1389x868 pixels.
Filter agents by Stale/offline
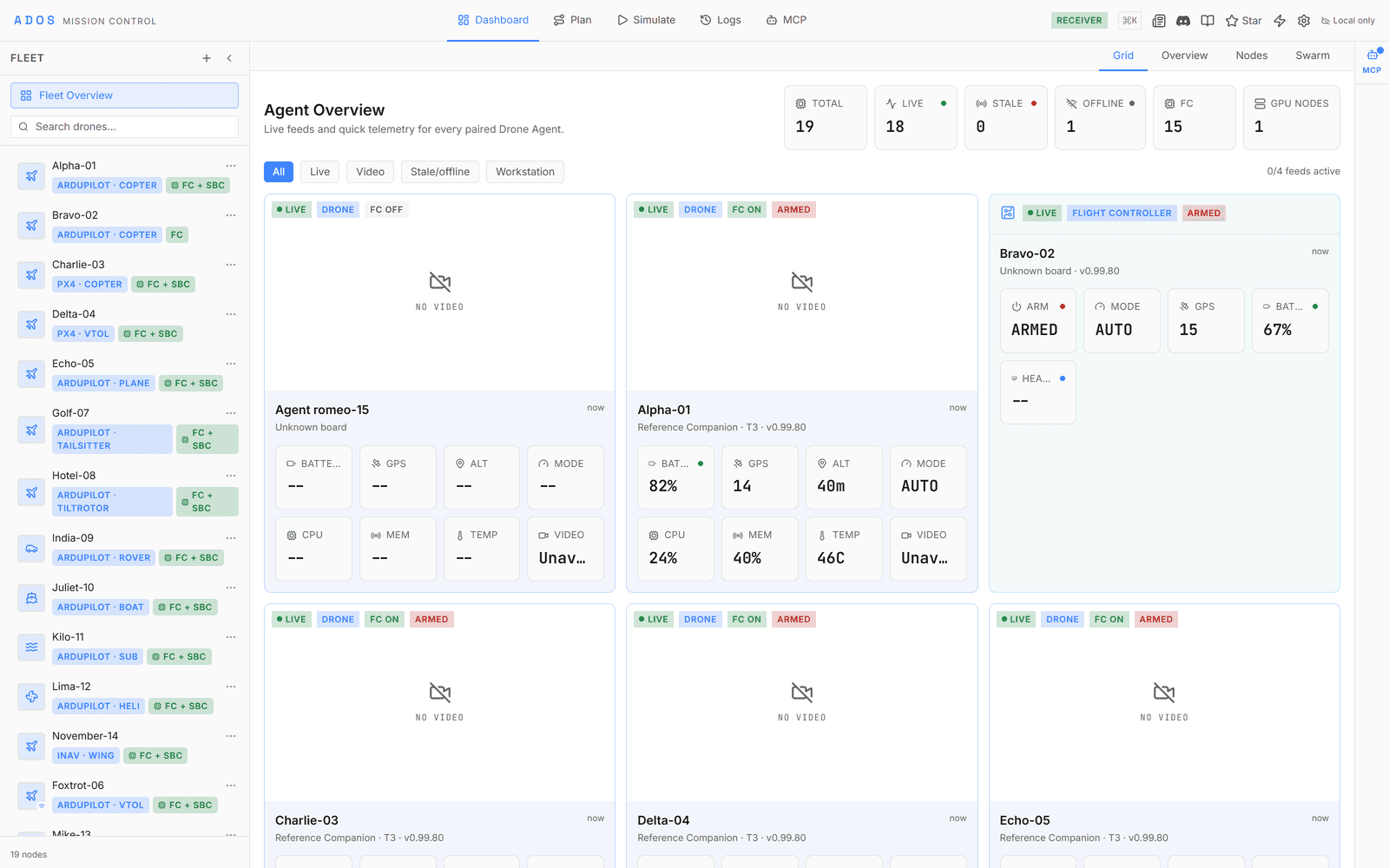tap(440, 172)
